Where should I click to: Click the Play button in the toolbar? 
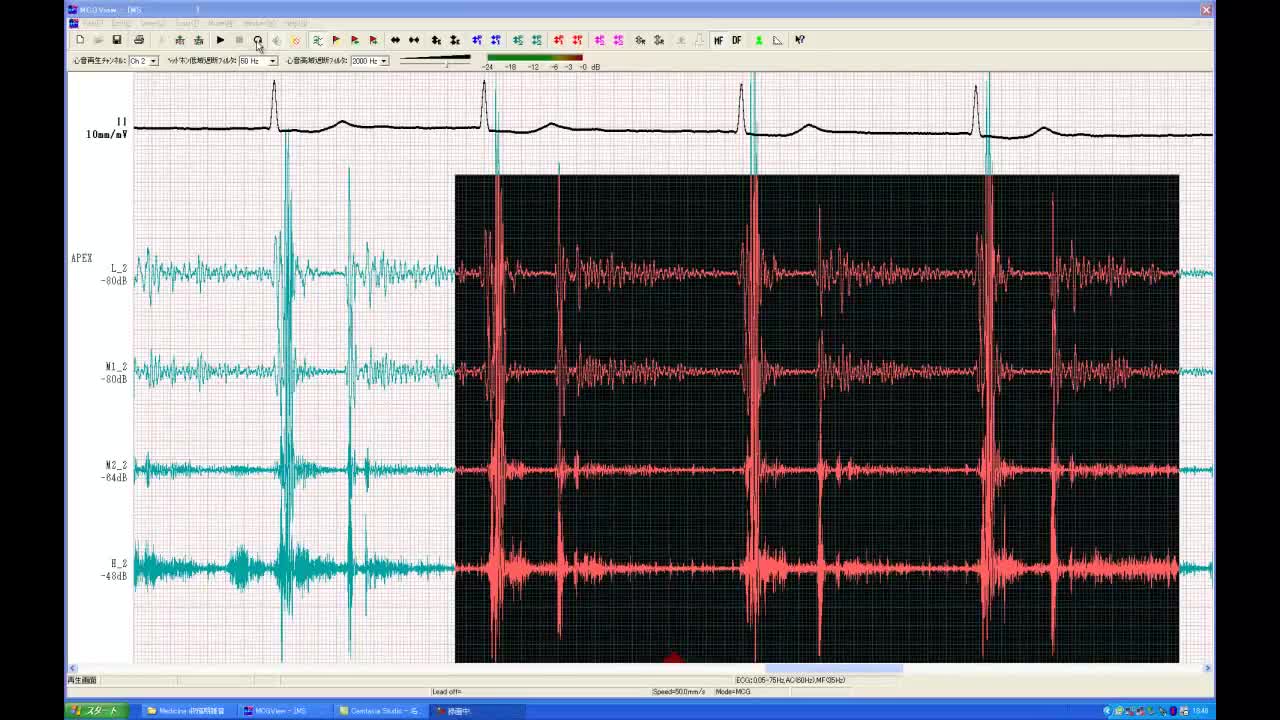coord(220,40)
